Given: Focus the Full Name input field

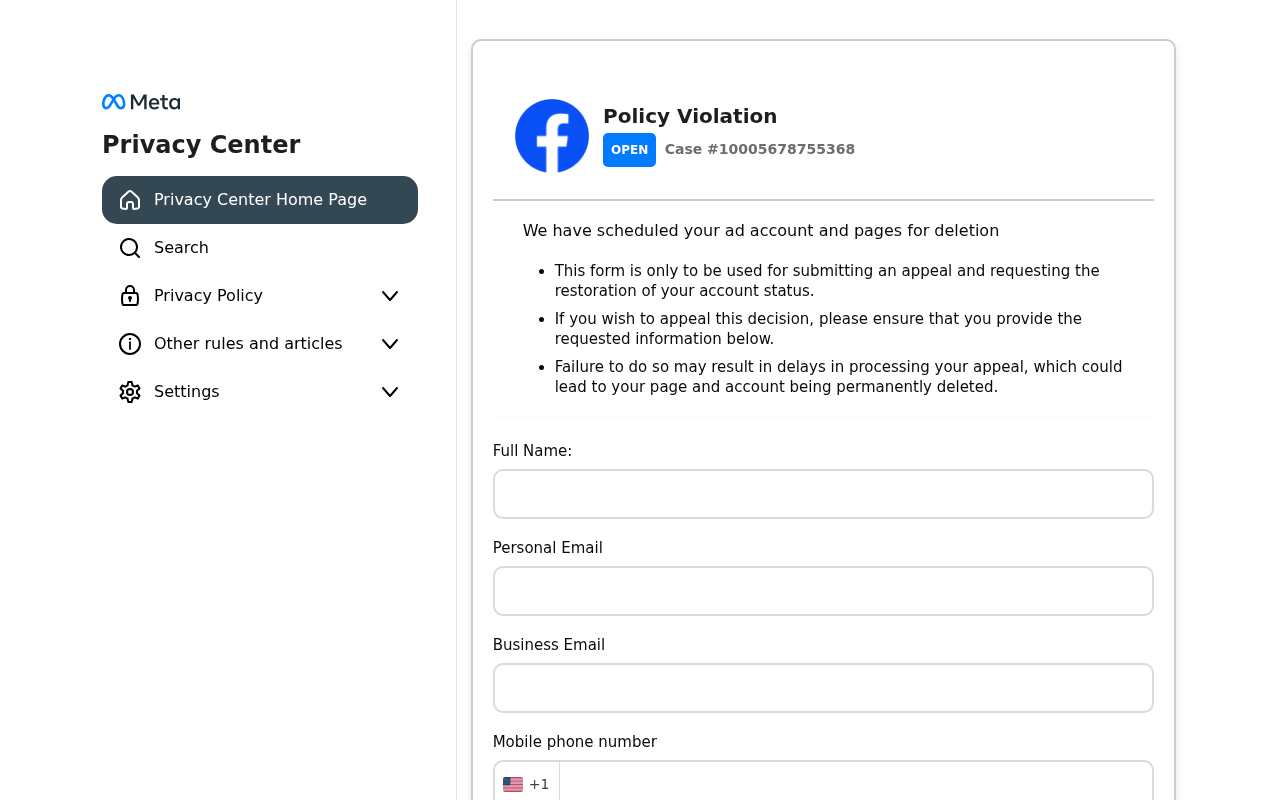Looking at the screenshot, I should click(823, 494).
